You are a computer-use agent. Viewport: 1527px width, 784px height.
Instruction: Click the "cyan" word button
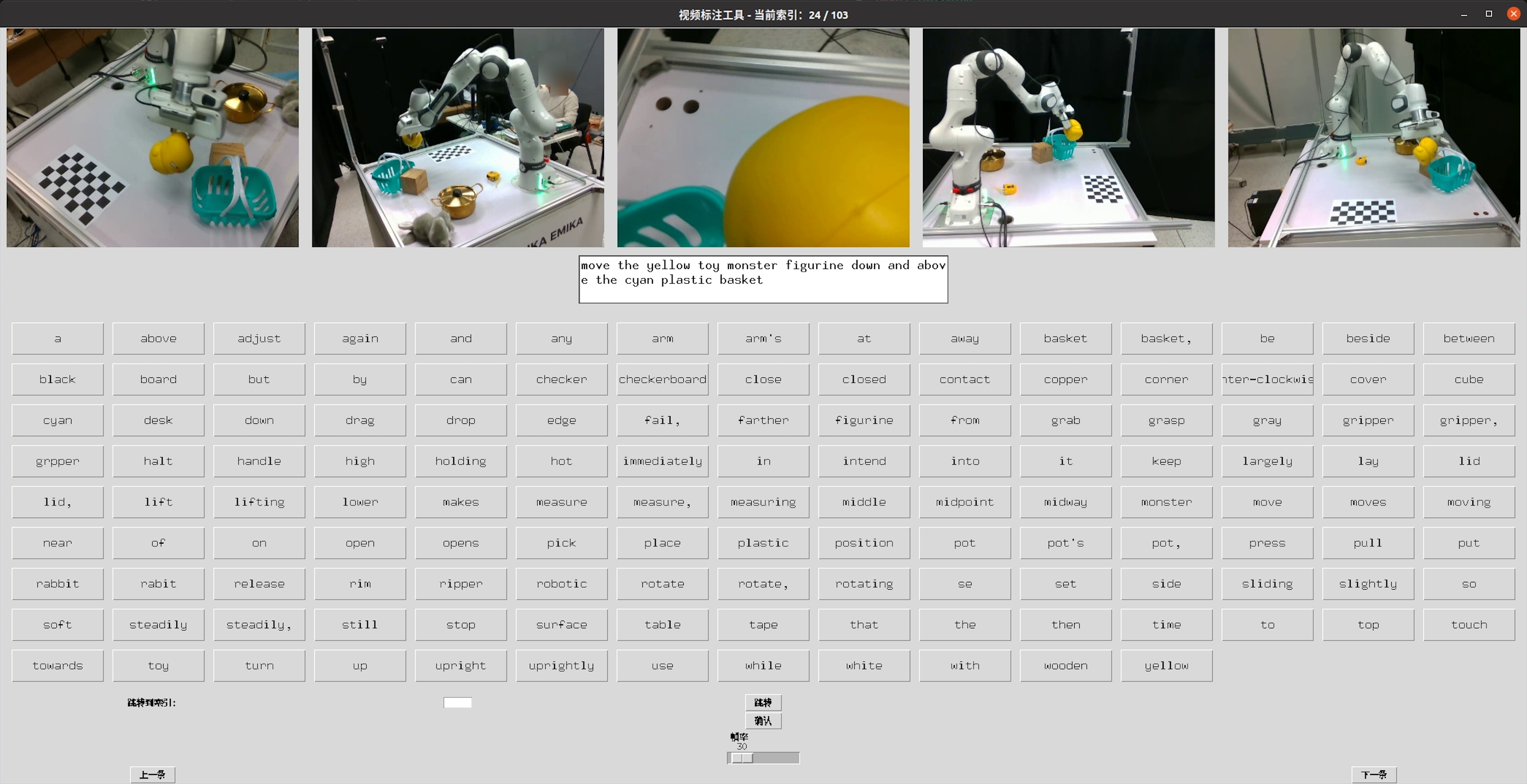tap(57, 420)
